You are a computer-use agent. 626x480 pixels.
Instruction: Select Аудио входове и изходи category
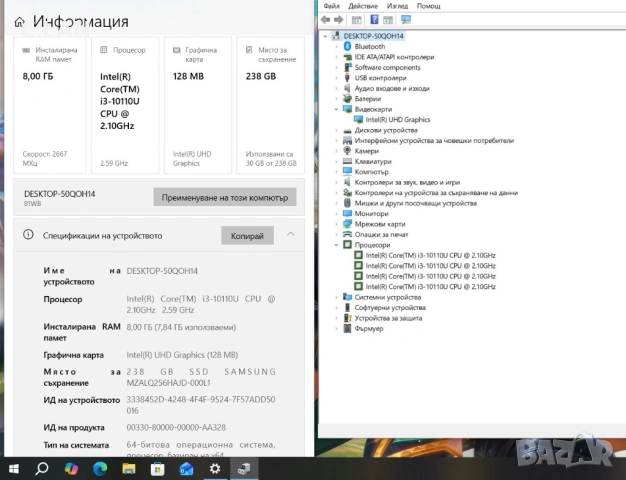tap(392, 88)
